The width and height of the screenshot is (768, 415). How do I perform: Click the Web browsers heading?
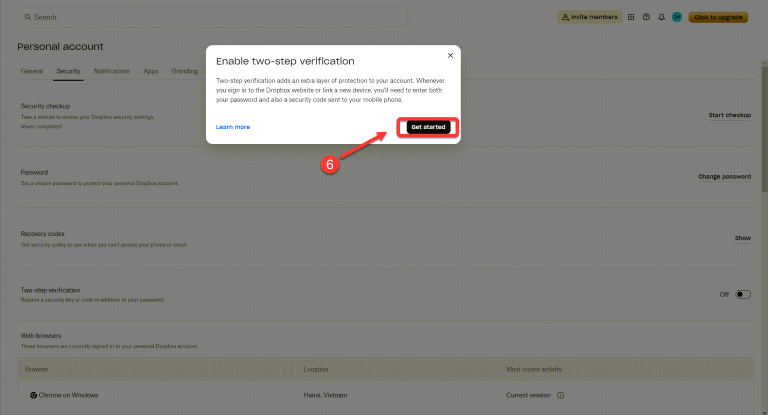pos(41,336)
